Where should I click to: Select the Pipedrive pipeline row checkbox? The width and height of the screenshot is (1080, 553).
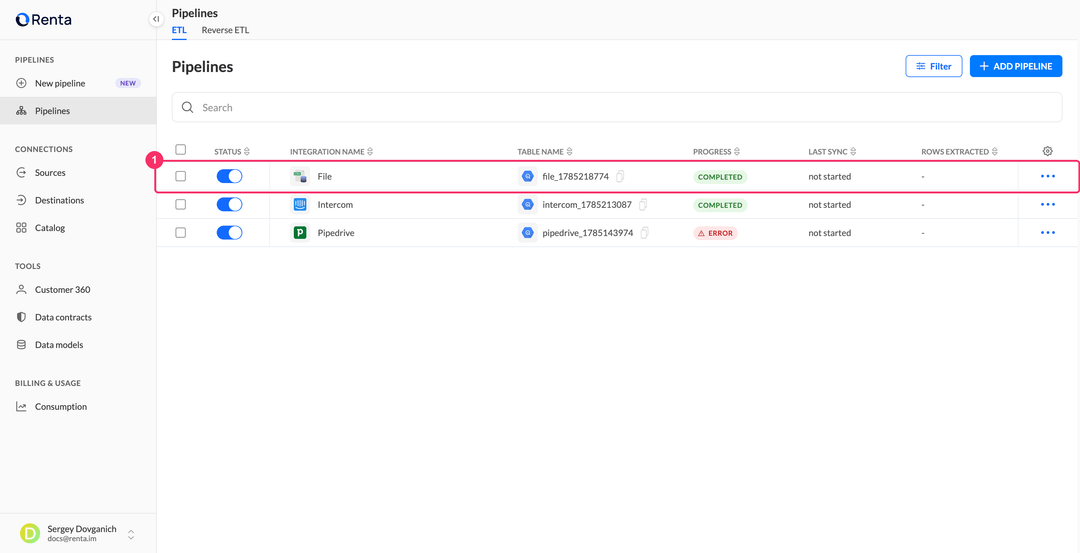coord(180,233)
